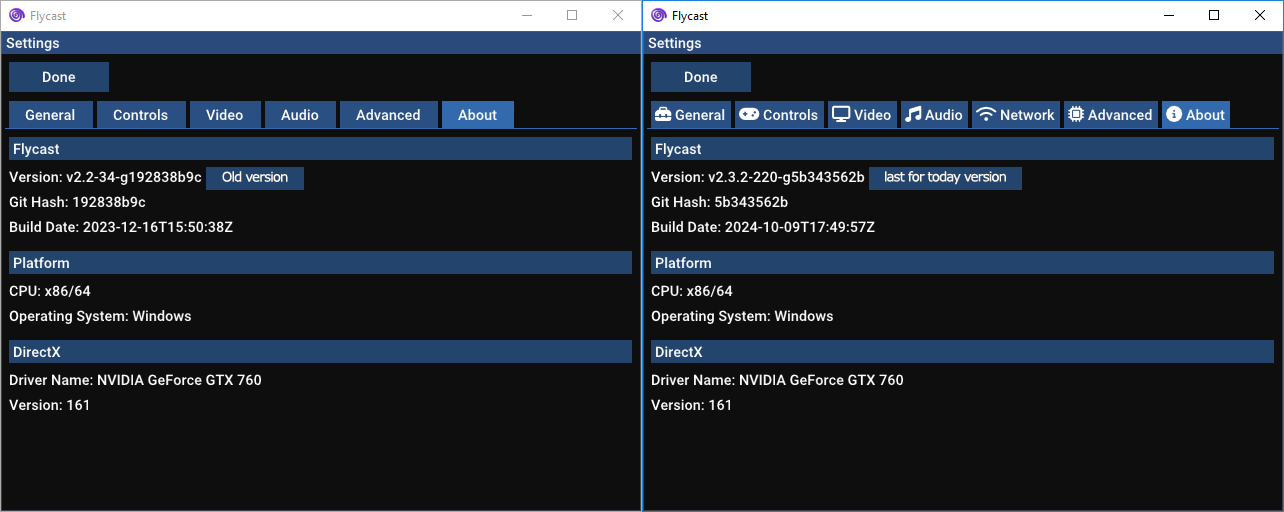Click Git Hash 192838b9c line

[77, 202]
